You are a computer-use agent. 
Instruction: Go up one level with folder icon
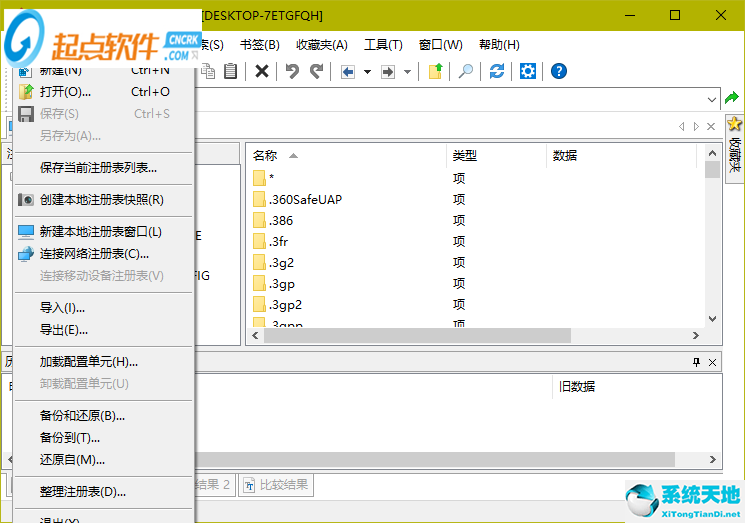click(x=435, y=71)
